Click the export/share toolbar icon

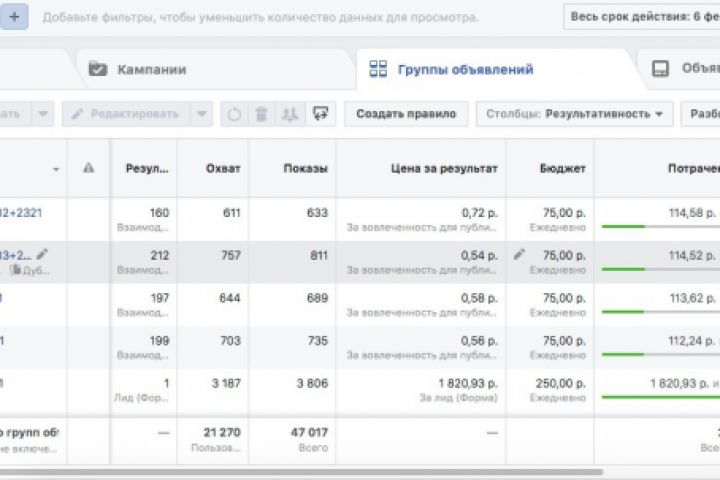point(321,113)
